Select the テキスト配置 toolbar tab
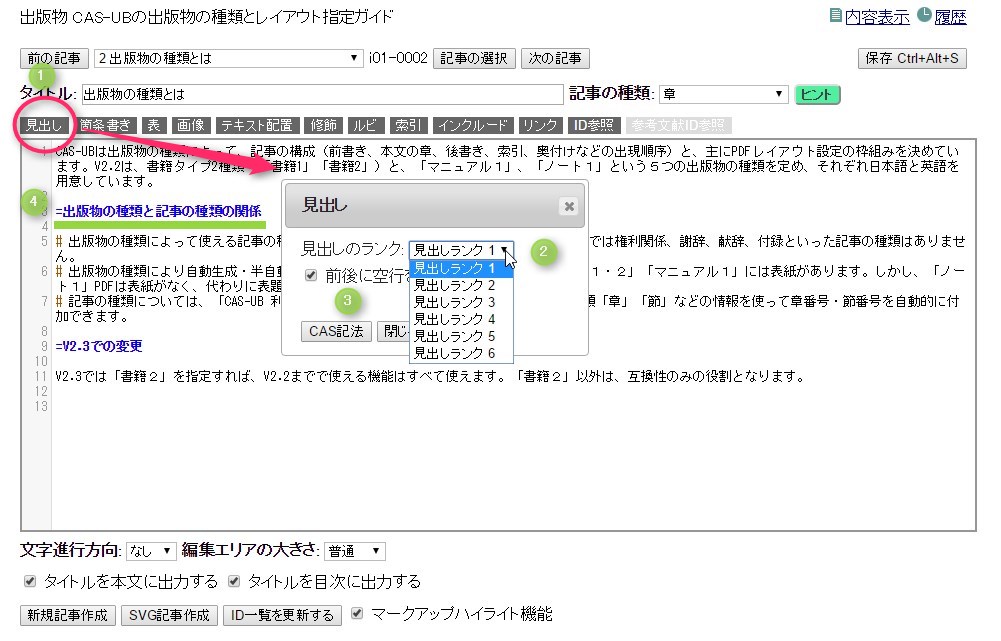The image size is (1001, 641). [257, 125]
